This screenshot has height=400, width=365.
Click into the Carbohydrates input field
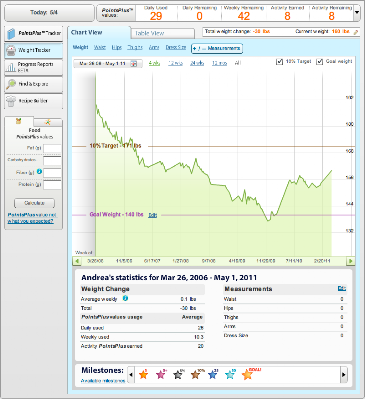52,161
